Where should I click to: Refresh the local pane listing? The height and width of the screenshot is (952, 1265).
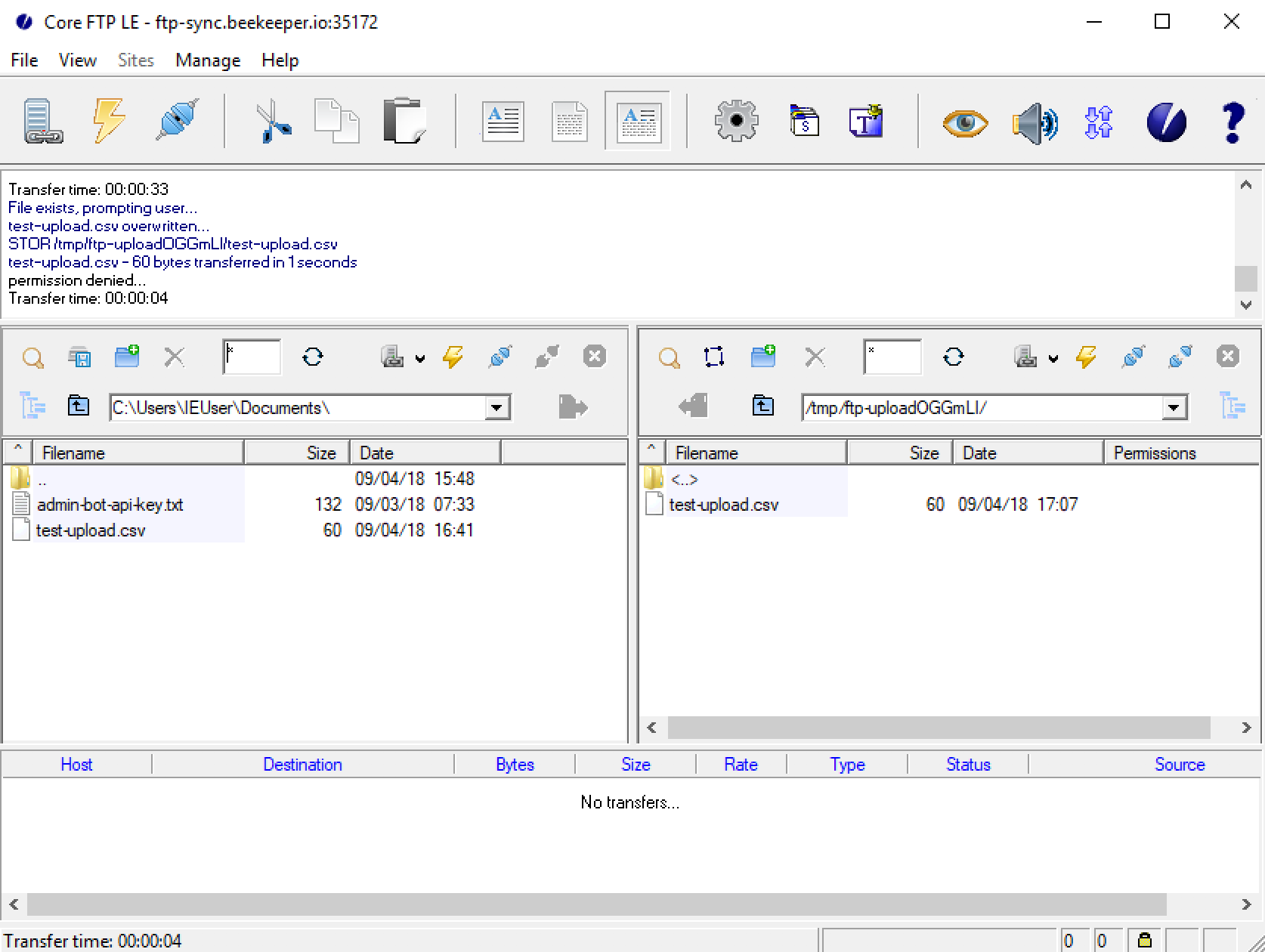pyautogui.click(x=313, y=357)
